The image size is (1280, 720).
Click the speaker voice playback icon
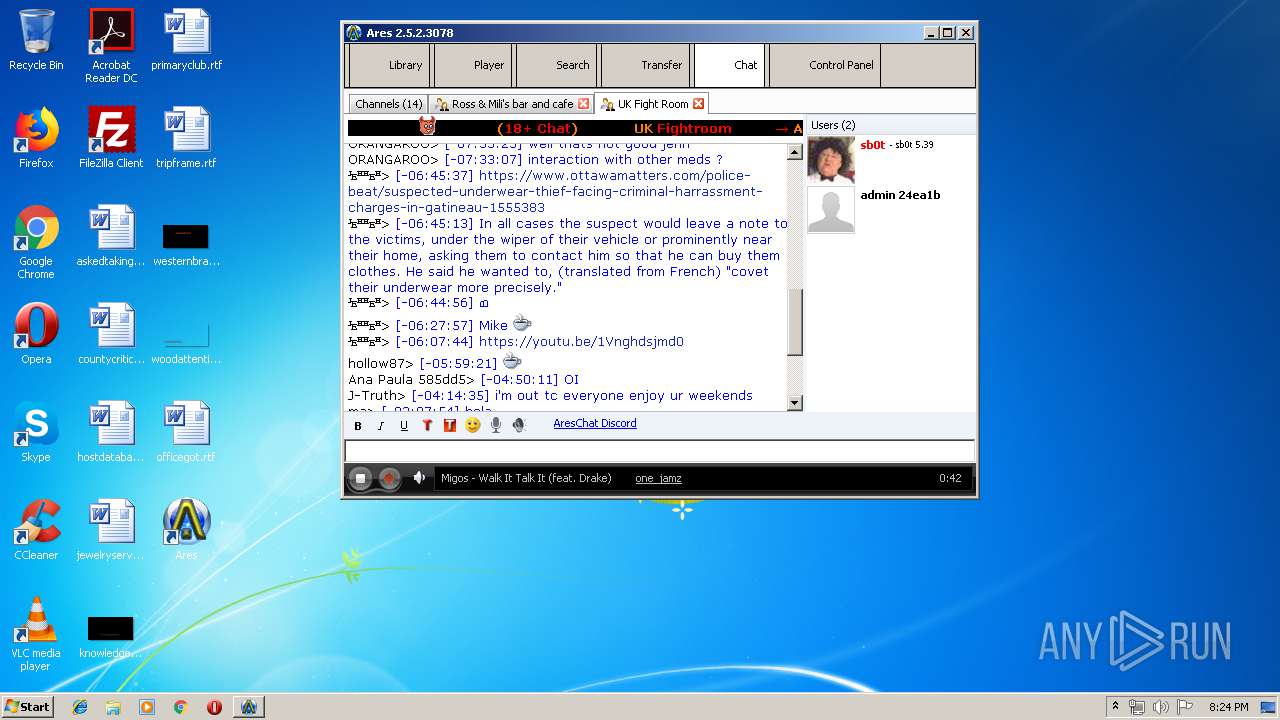(519, 425)
